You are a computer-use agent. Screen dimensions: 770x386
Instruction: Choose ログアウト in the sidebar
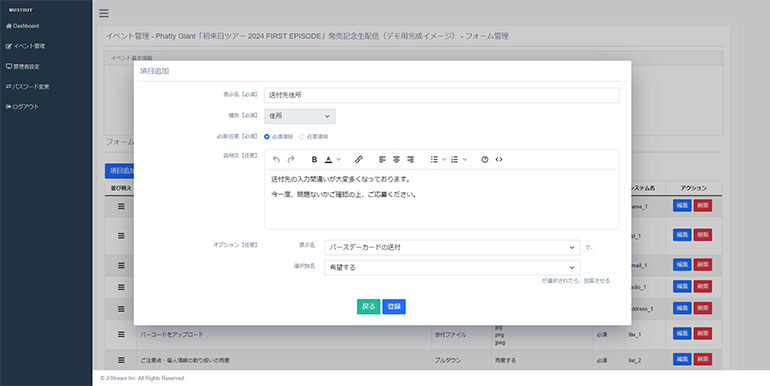coord(22,107)
